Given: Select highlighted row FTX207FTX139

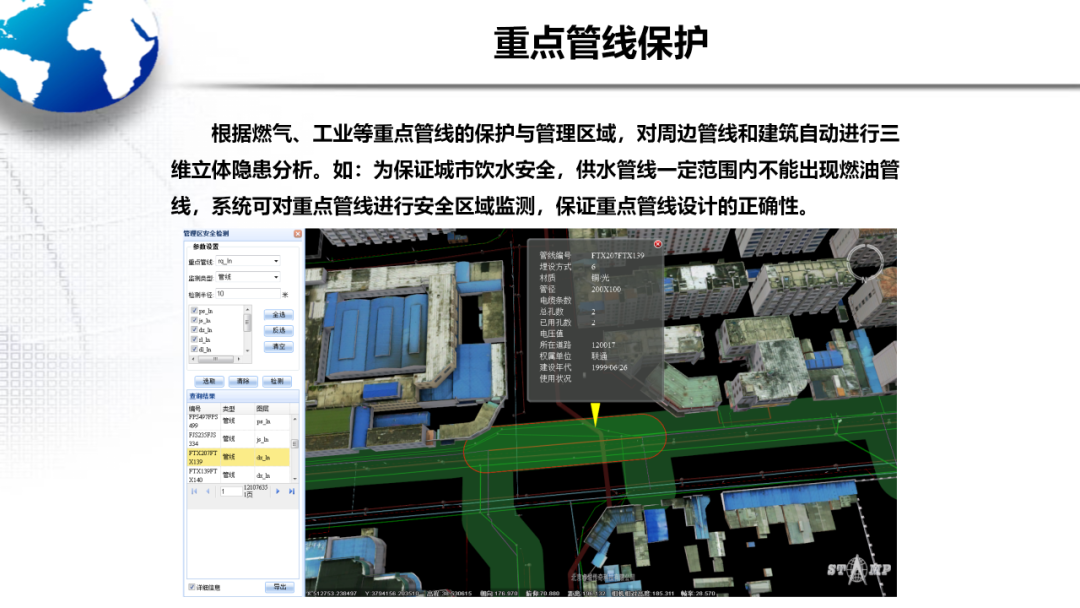Looking at the screenshot, I should [238, 457].
